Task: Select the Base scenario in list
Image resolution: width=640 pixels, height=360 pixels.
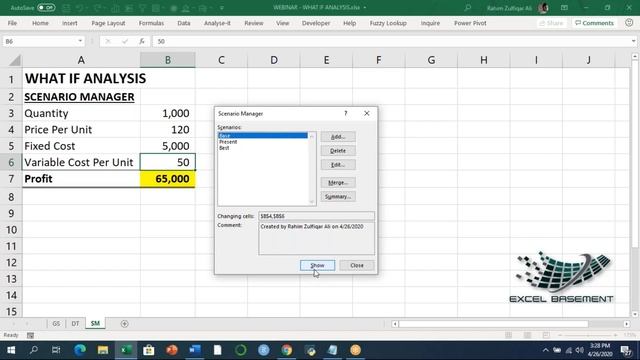Action: point(263,136)
